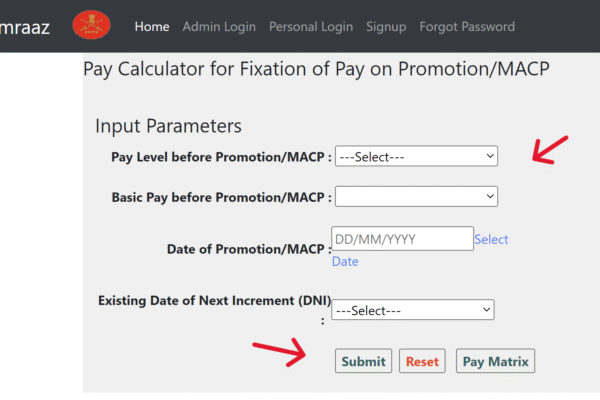Click the Indian Army emblem logo
The height and width of the screenshot is (400, 600).
coord(92,26)
